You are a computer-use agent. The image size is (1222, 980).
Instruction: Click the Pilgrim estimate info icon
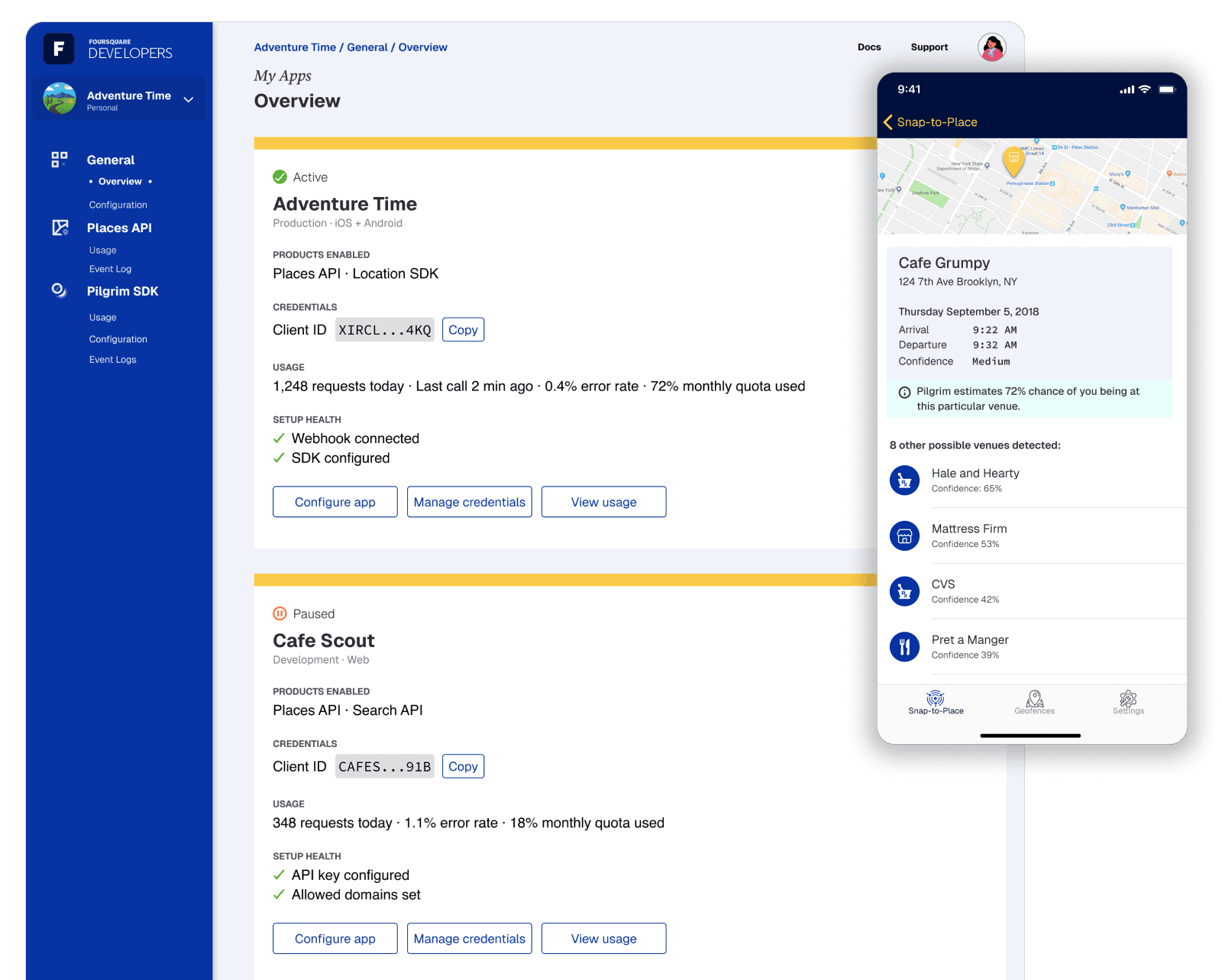(x=904, y=392)
